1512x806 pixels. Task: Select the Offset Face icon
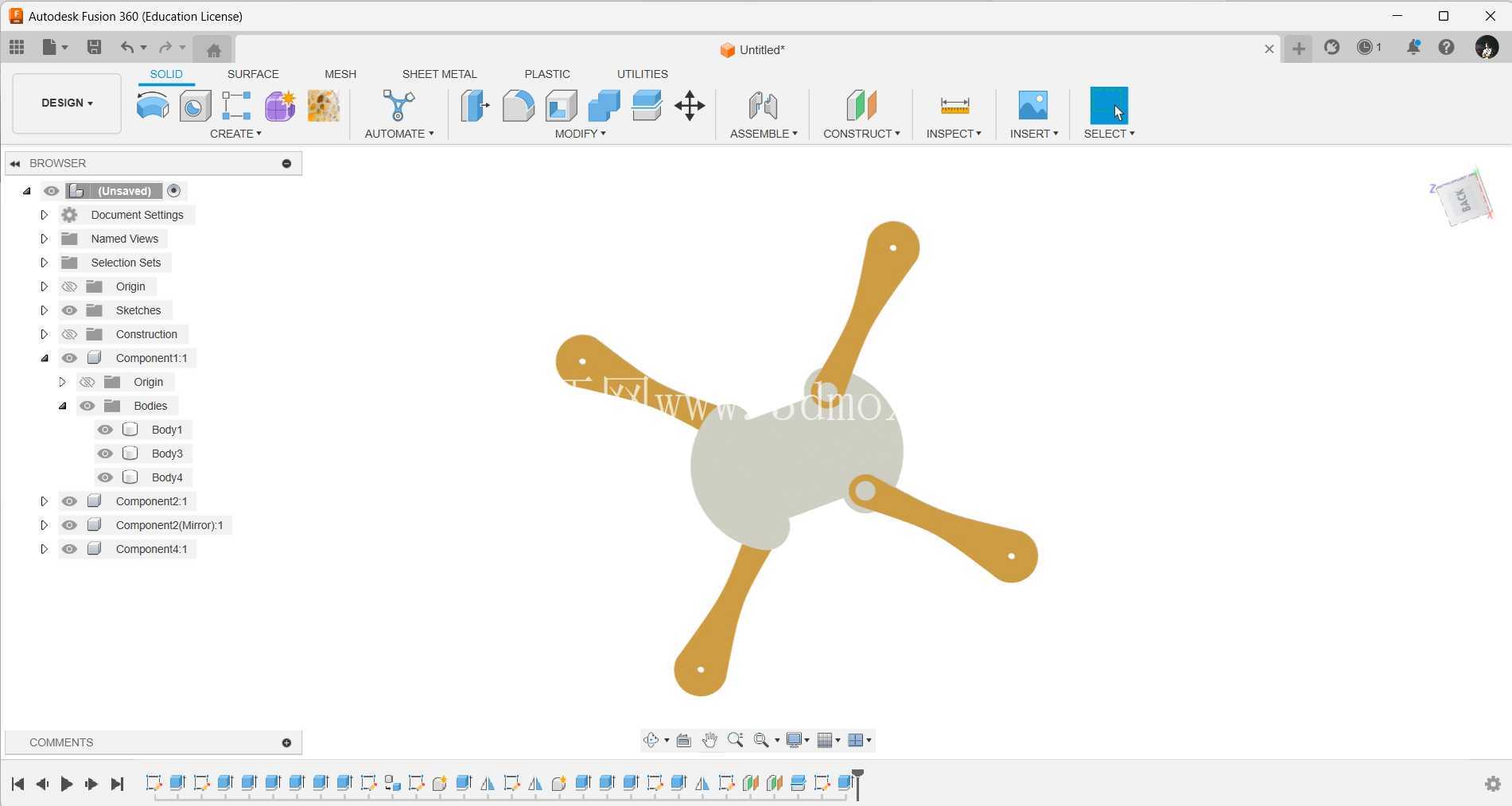point(647,105)
